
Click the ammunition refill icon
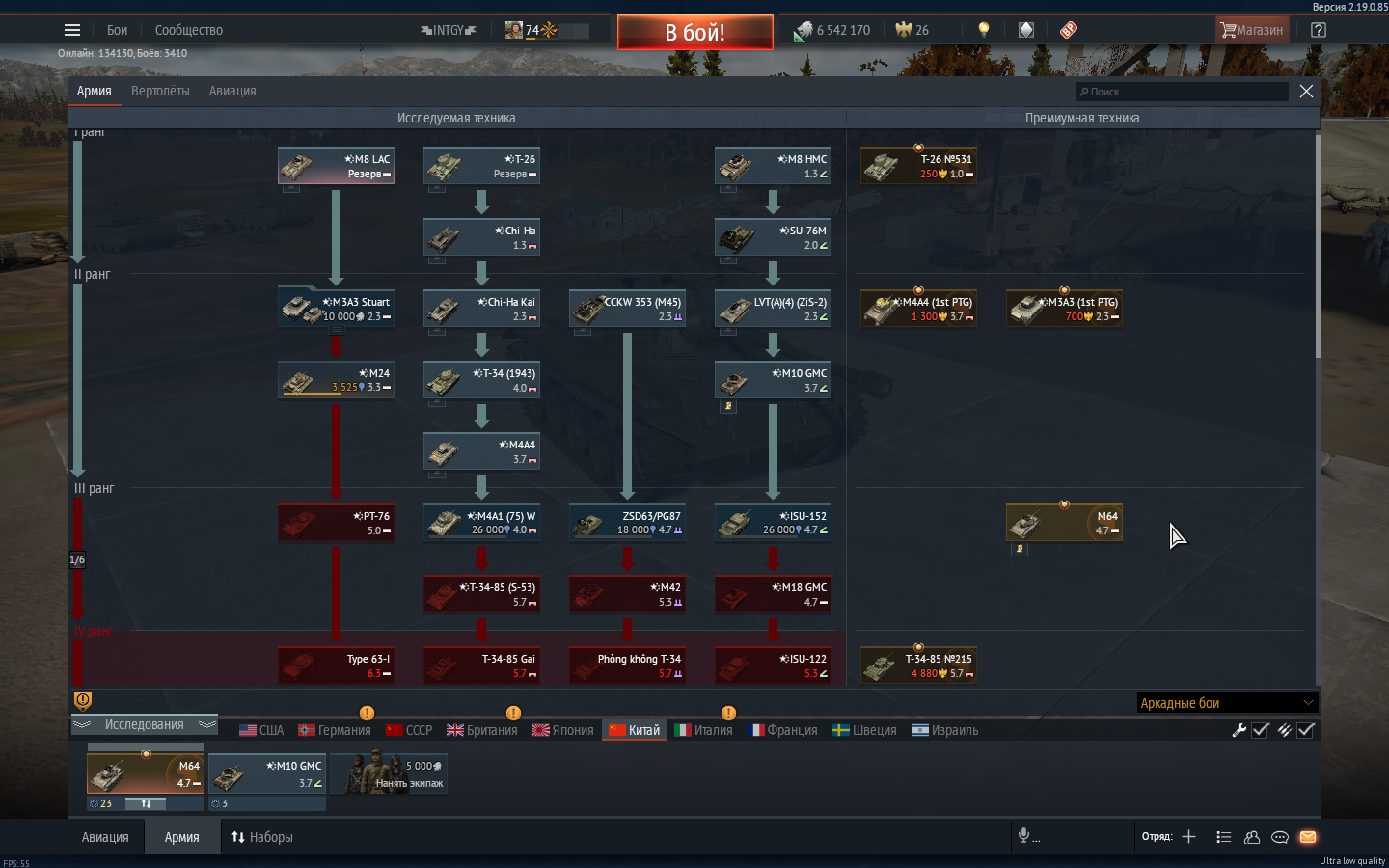tap(1285, 730)
